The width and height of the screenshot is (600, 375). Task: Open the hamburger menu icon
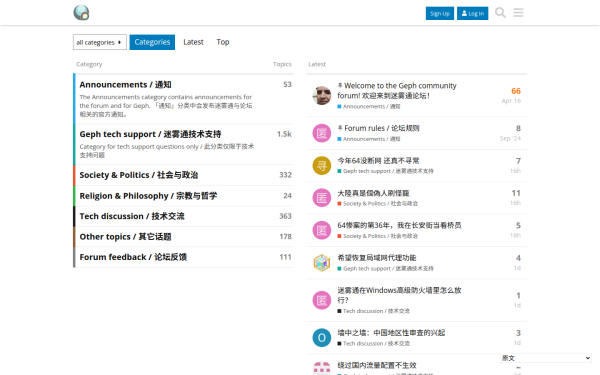[x=518, y=13]
